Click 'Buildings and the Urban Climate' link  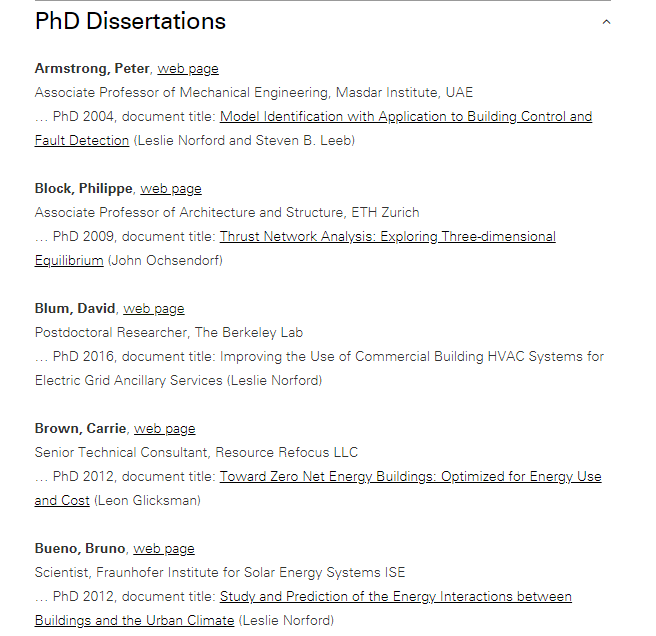134,621
